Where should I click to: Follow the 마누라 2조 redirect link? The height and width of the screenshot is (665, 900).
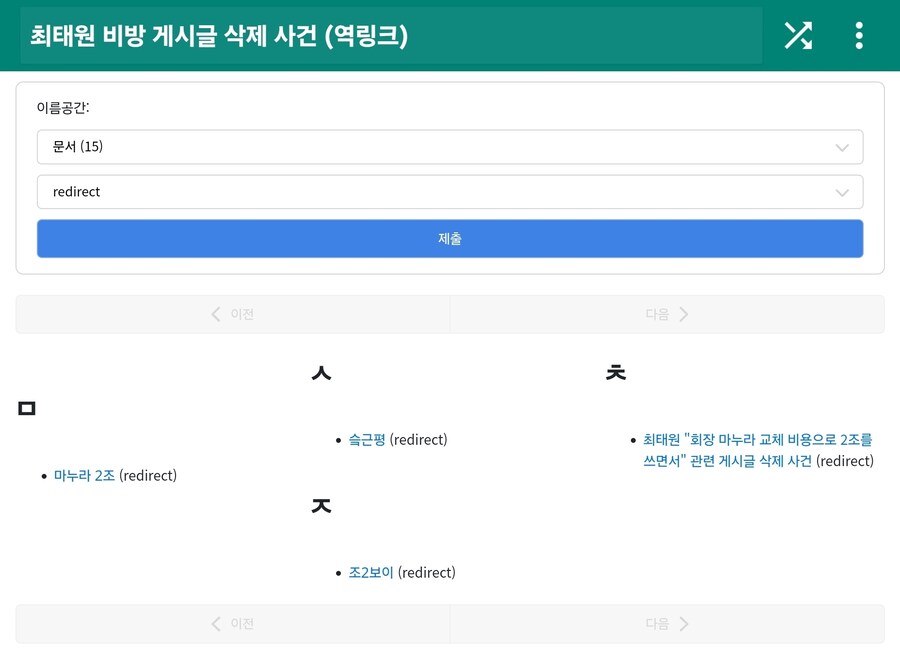[85, 475]
